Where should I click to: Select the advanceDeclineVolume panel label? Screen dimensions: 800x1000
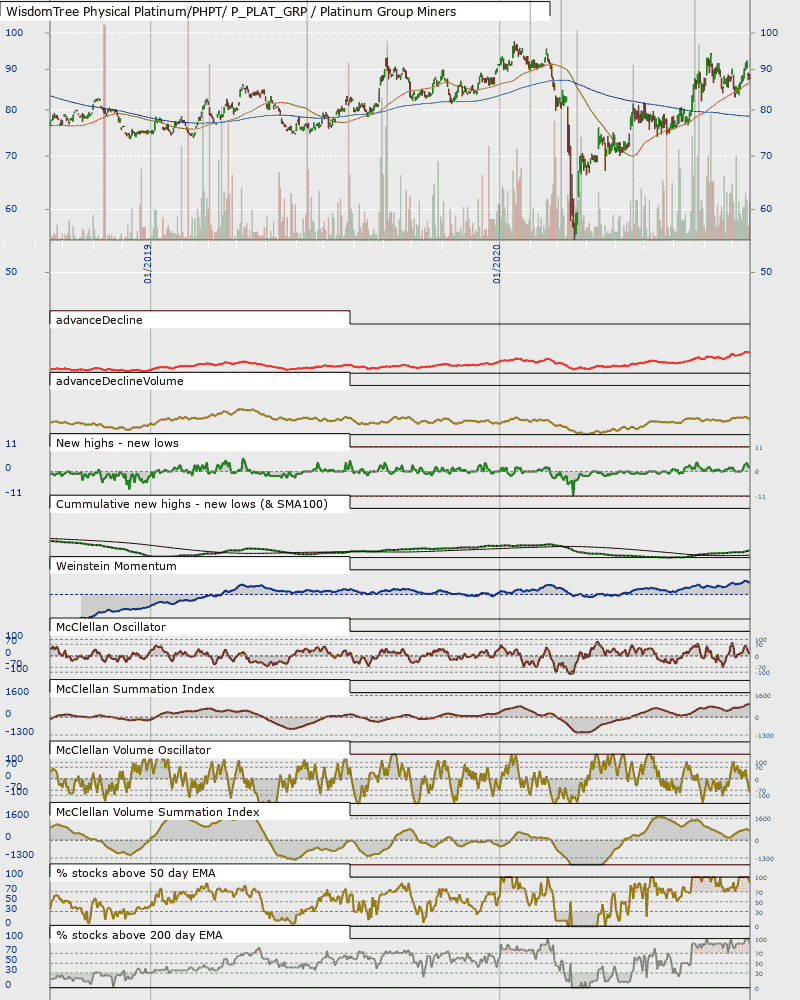click(x=119, y=381)
